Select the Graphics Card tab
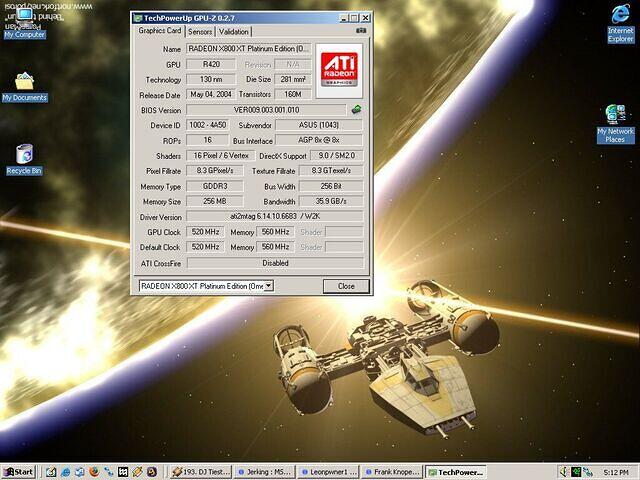This screenshot has height=480, width=640. (x=159, y=31)
